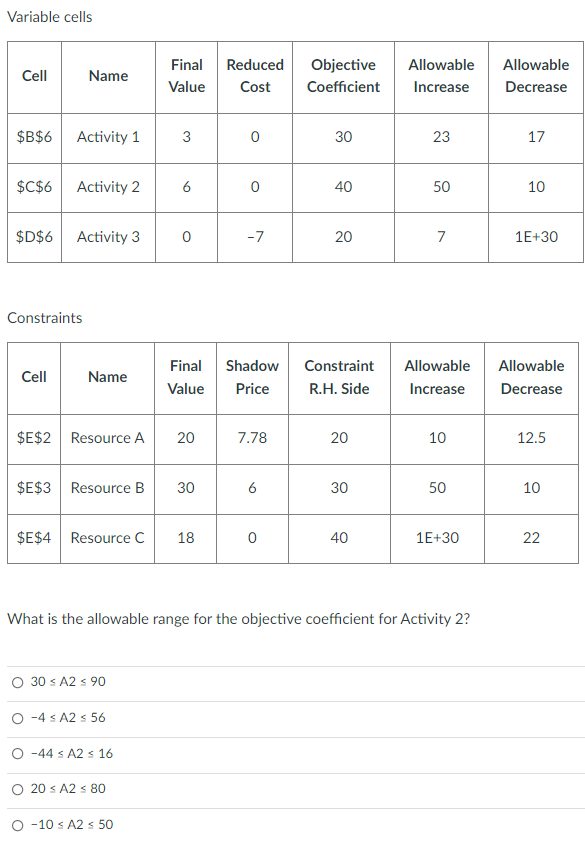Select the Activity 3 reduced cost -7
585x848 pixels.
tap(254, 237)
